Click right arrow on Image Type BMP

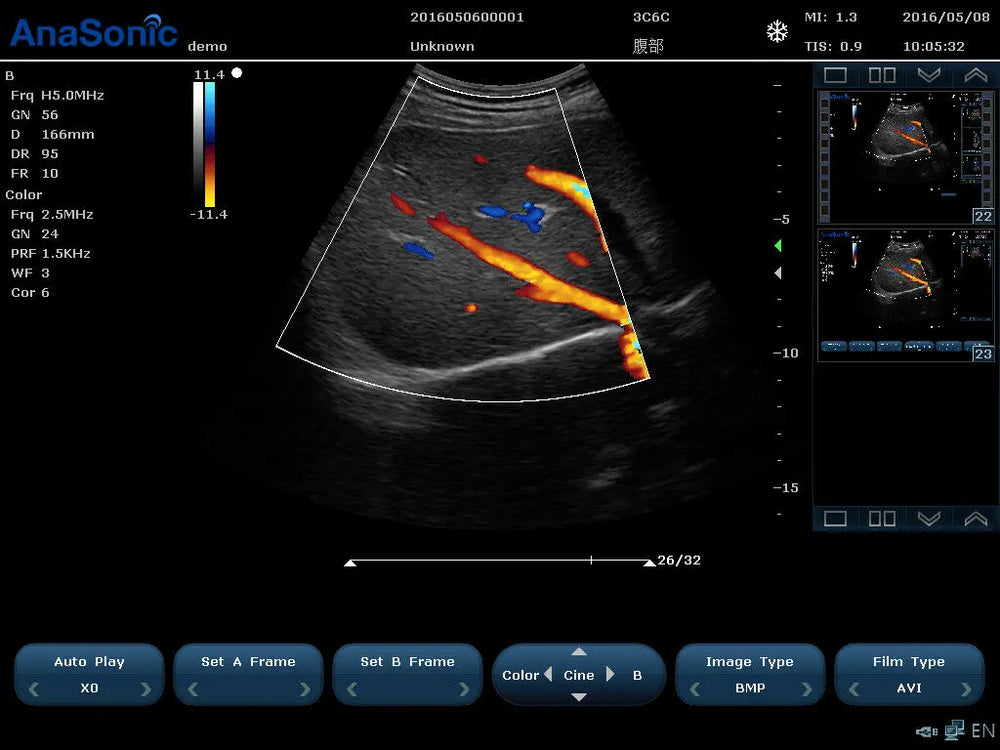tap(807, 689)
